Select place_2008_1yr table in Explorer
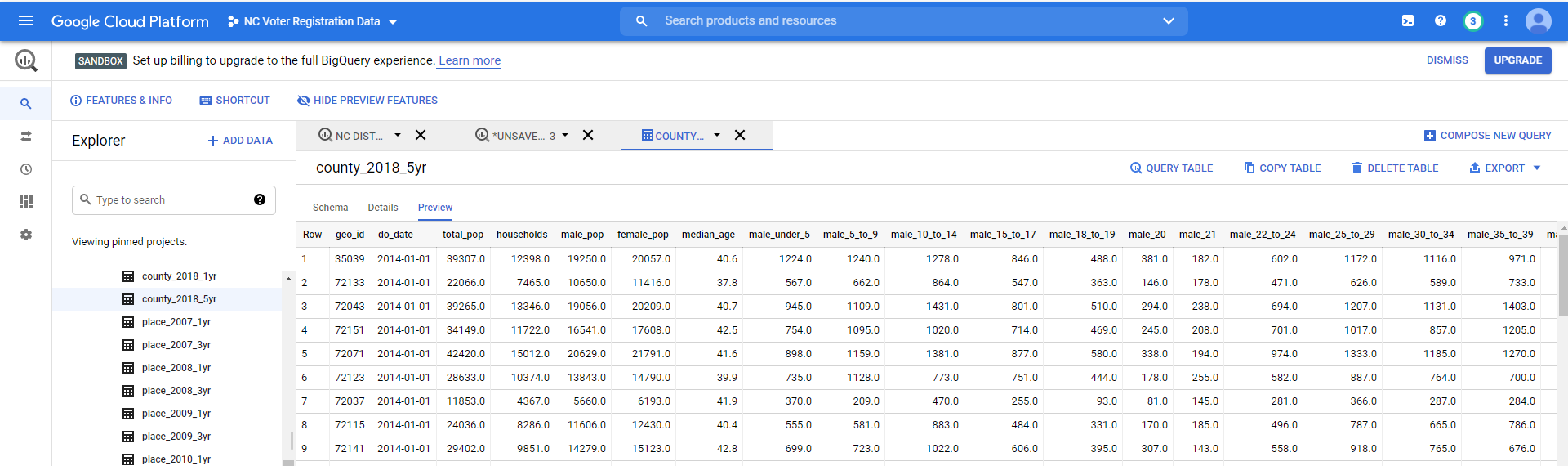The height and width of the screenshot is (466, 1568). pyautogui.click(x=176, y=368)
